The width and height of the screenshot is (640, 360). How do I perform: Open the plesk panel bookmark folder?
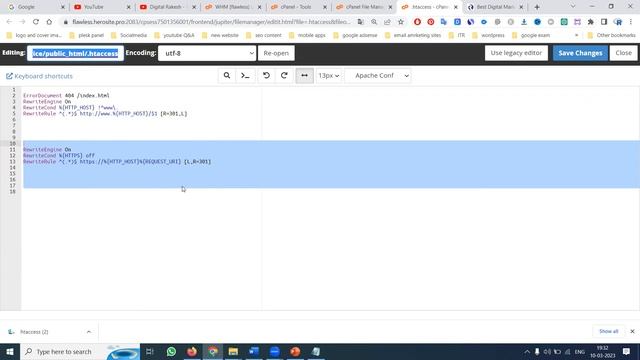[87, 35]
